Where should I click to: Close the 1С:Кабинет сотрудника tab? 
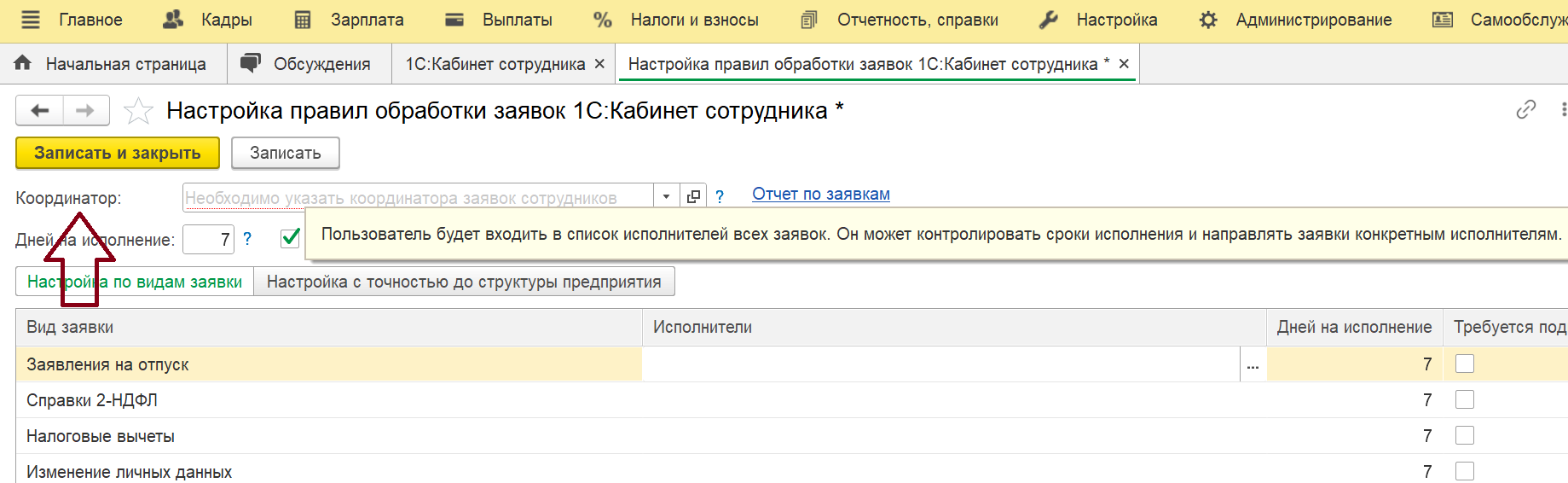pos(599,64)
